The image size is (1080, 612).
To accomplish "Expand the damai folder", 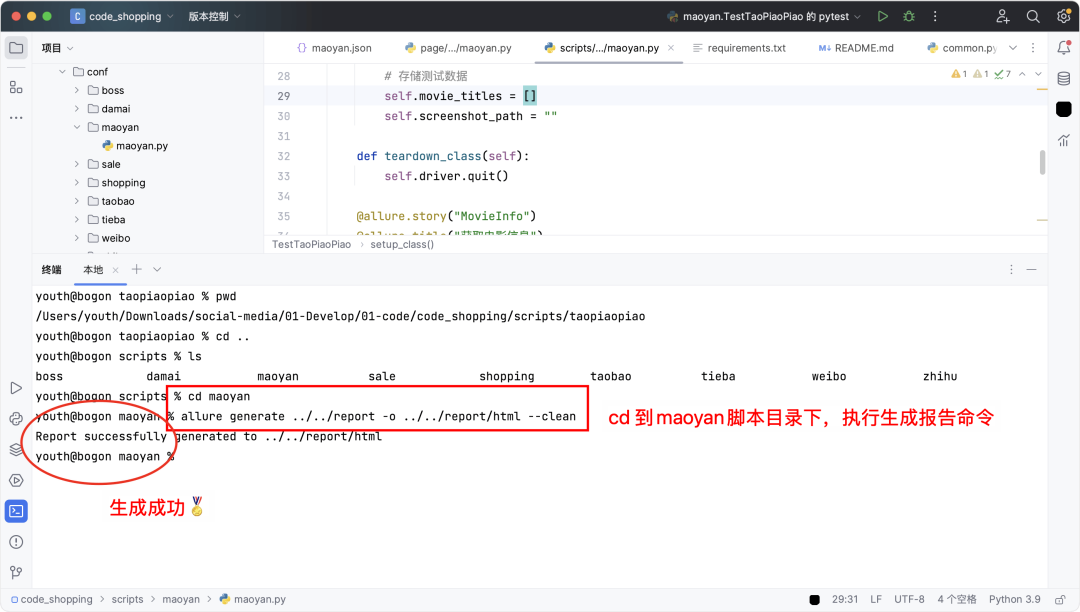I will (76, 109).
